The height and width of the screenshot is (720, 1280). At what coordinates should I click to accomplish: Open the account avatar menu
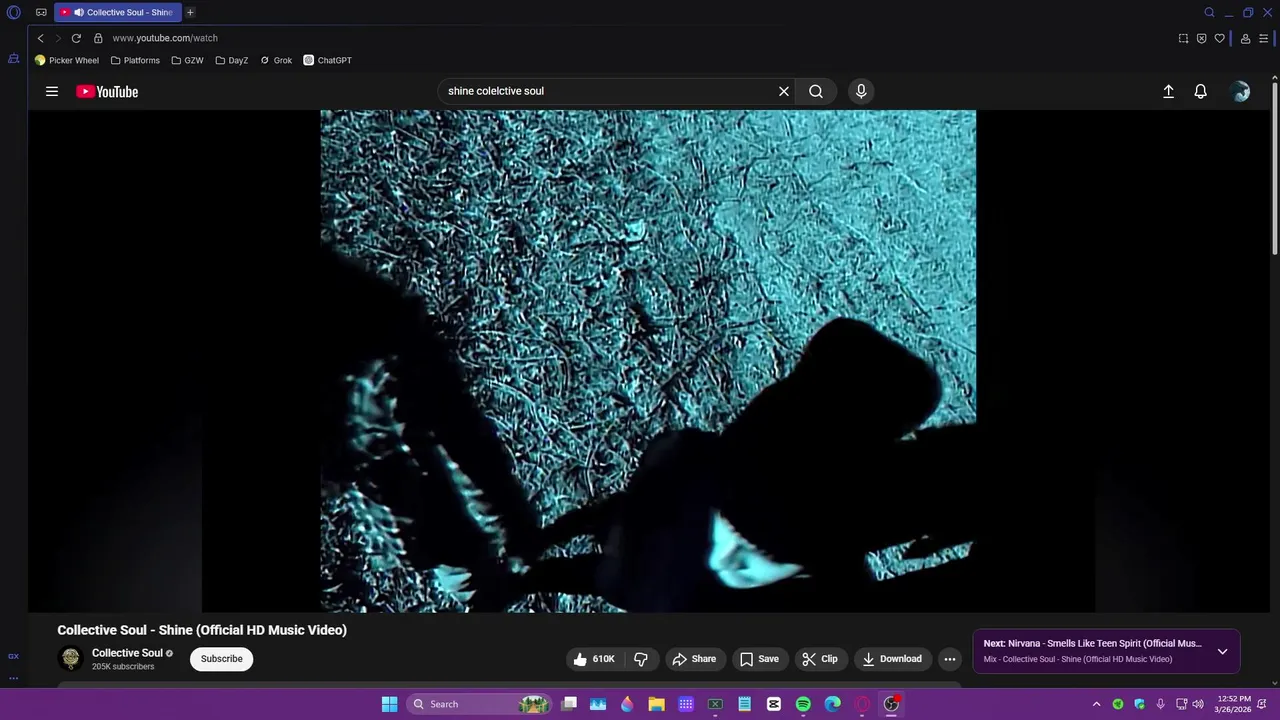pyautogui.click(x=1241, y=91)
